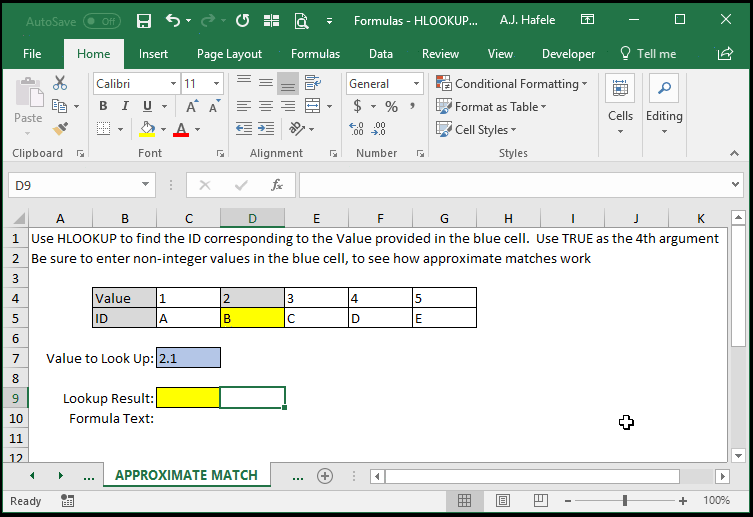Toggle the AutoSave switch
The height and width of the screenshot is (517, 753).
(101, 21)
